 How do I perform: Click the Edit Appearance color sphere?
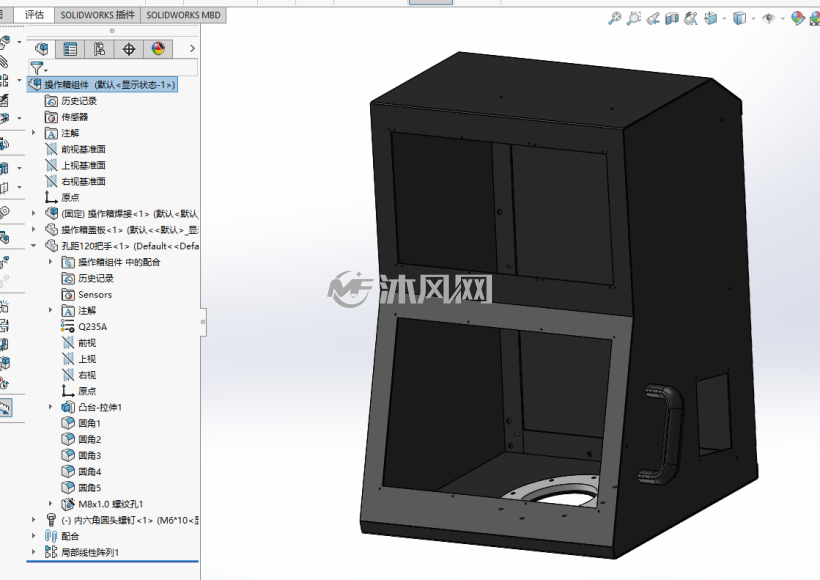pyautogui.click(x=798, y=19)
